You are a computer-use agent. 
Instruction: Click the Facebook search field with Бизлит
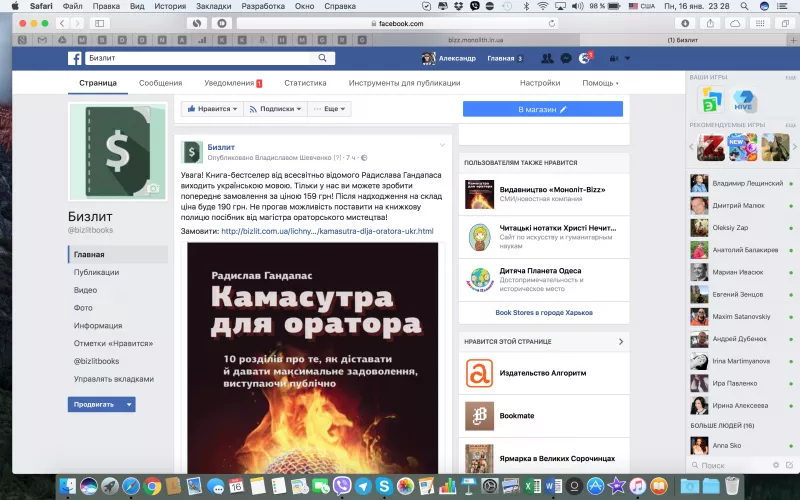pyautogui.click(x=198, y=58)
